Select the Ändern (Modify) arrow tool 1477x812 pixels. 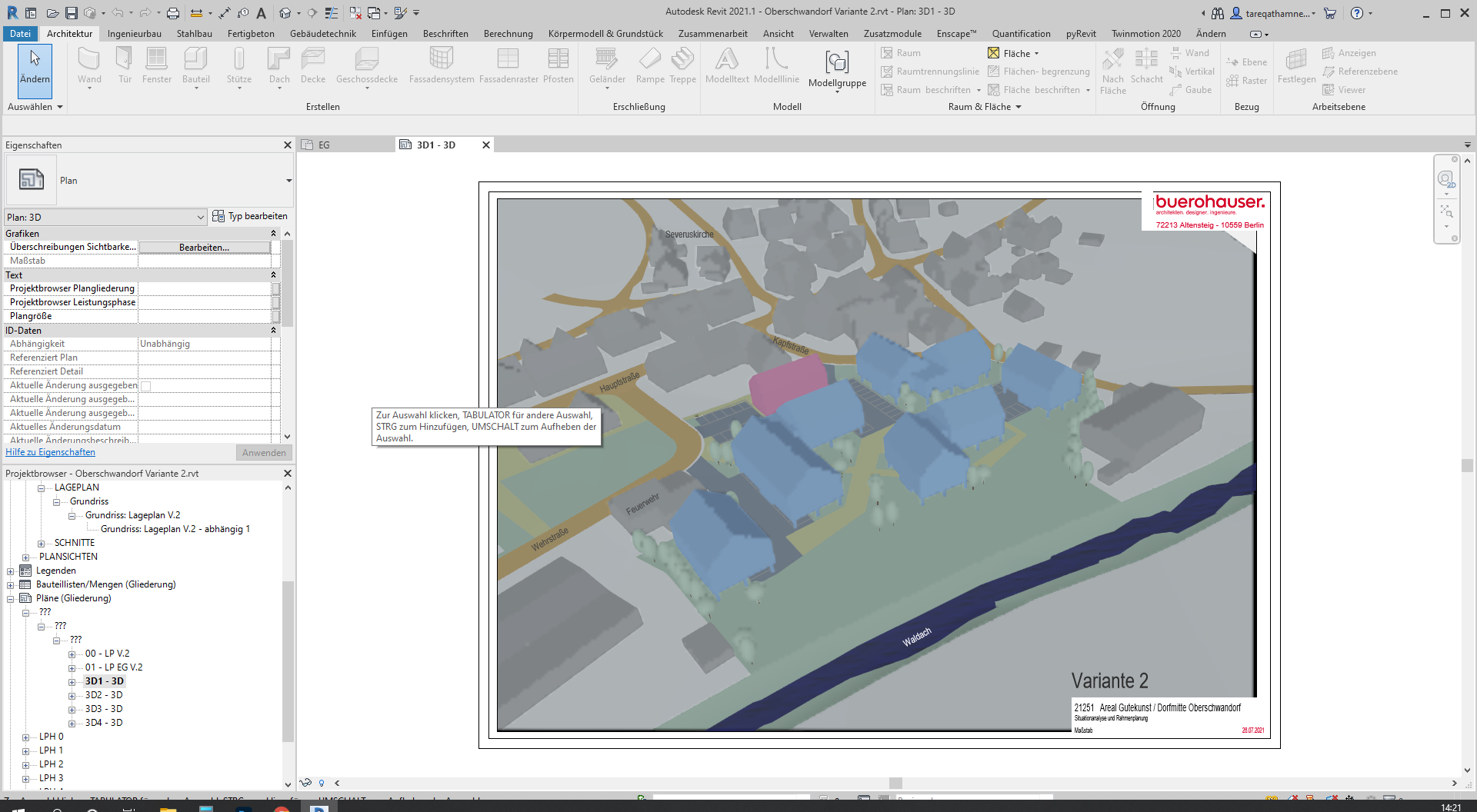35,70
